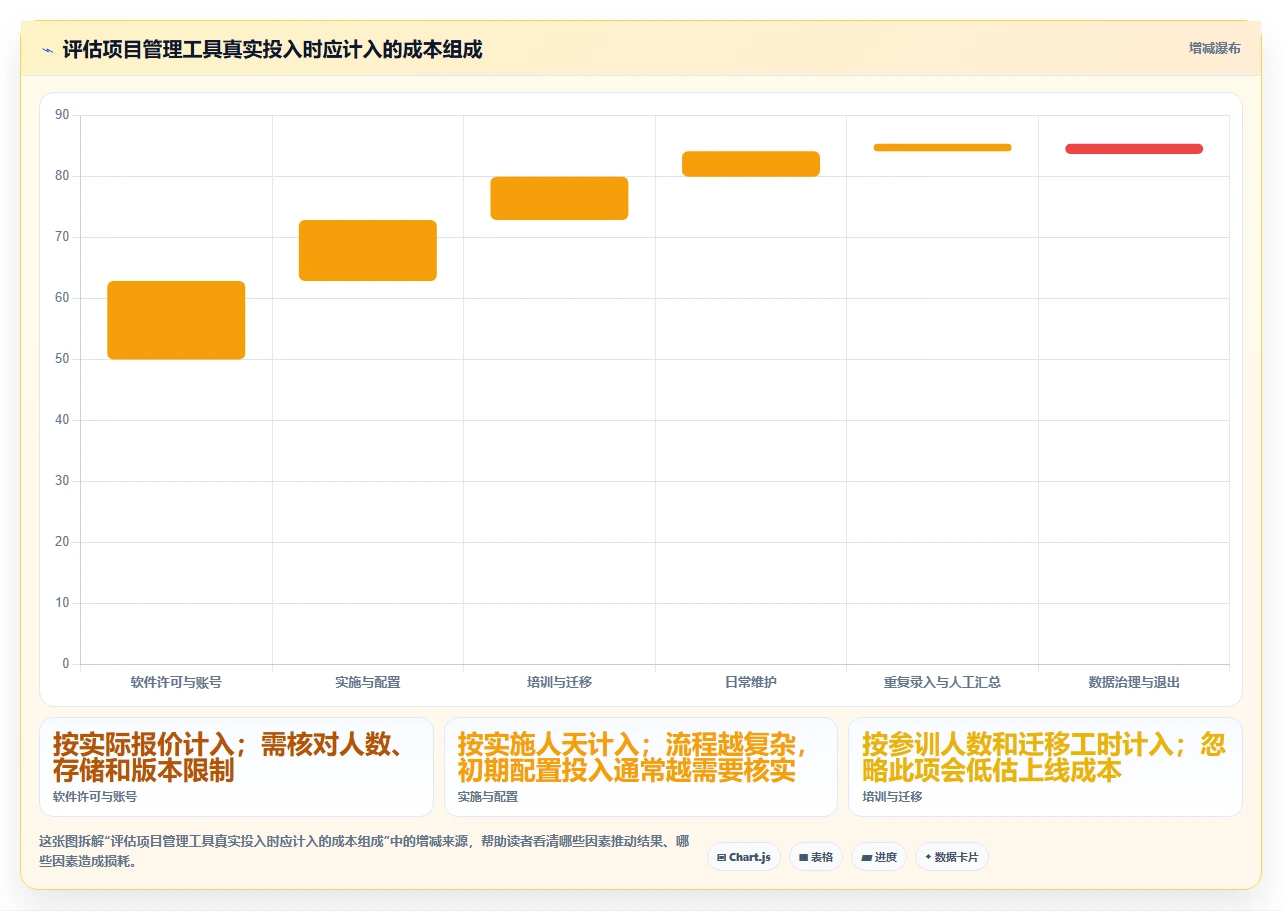
Task: Click the y-axis value 90
Action: [62, 115]
